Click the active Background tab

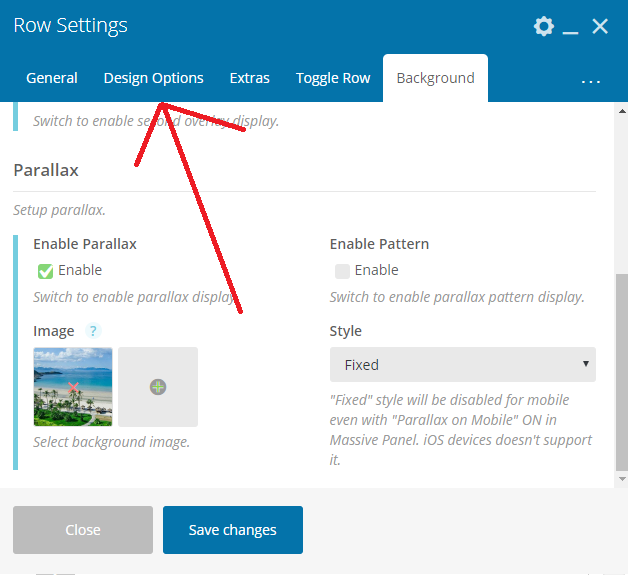click(435, 78)
